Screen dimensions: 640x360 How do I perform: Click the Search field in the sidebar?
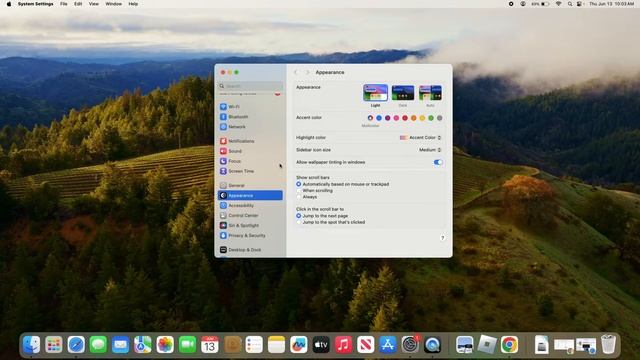coord(250,86)
